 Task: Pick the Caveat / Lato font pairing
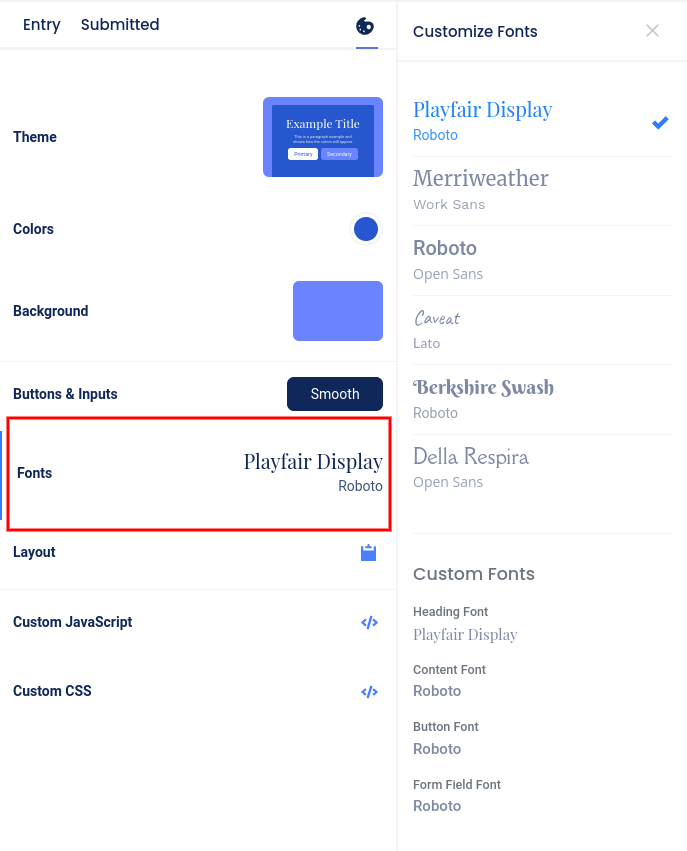point(543,329)
